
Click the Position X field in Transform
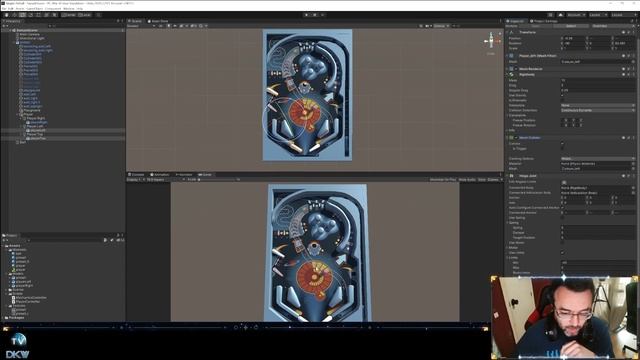tap(574, 38)
